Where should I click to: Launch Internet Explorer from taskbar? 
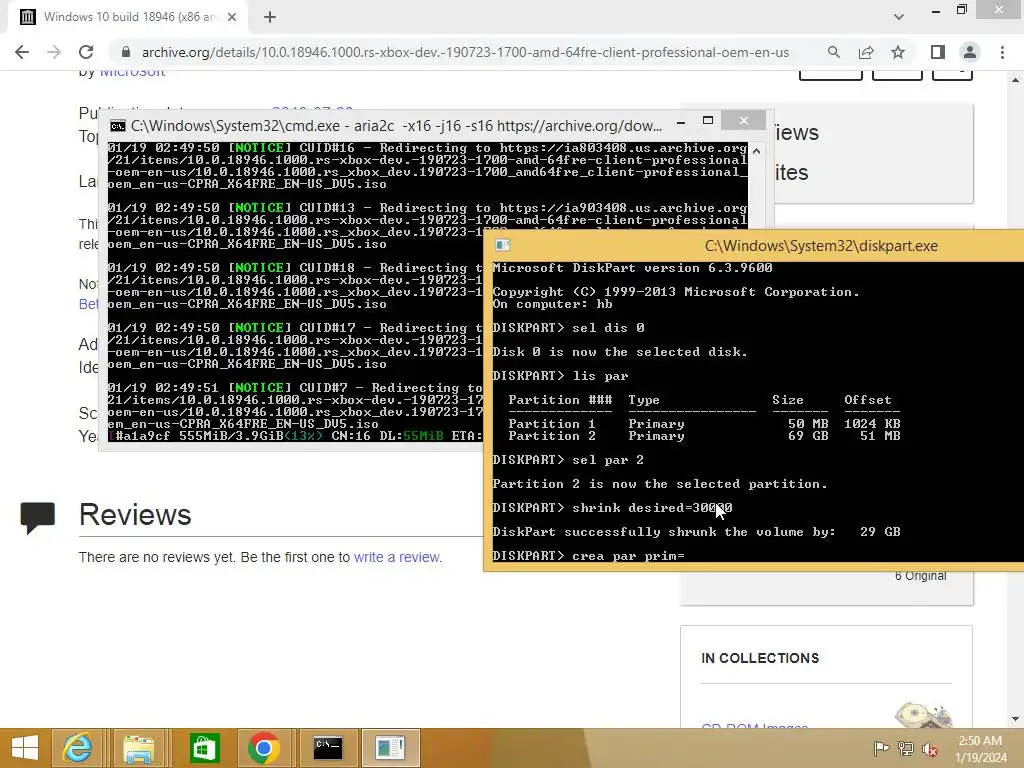coord(77,748)
